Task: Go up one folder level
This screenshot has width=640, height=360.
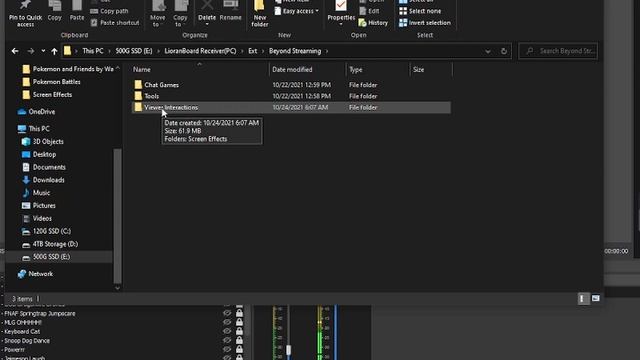Action: click(54, 51)
